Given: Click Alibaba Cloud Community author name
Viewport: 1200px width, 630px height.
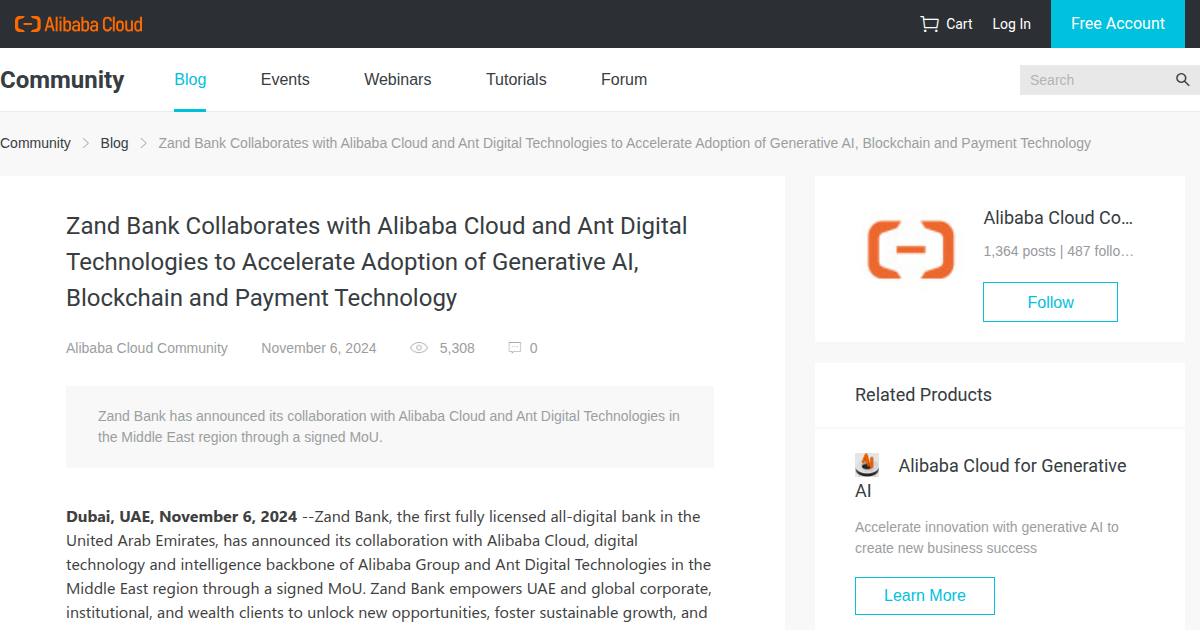Looking at the screenshot, I should [146, 347].
